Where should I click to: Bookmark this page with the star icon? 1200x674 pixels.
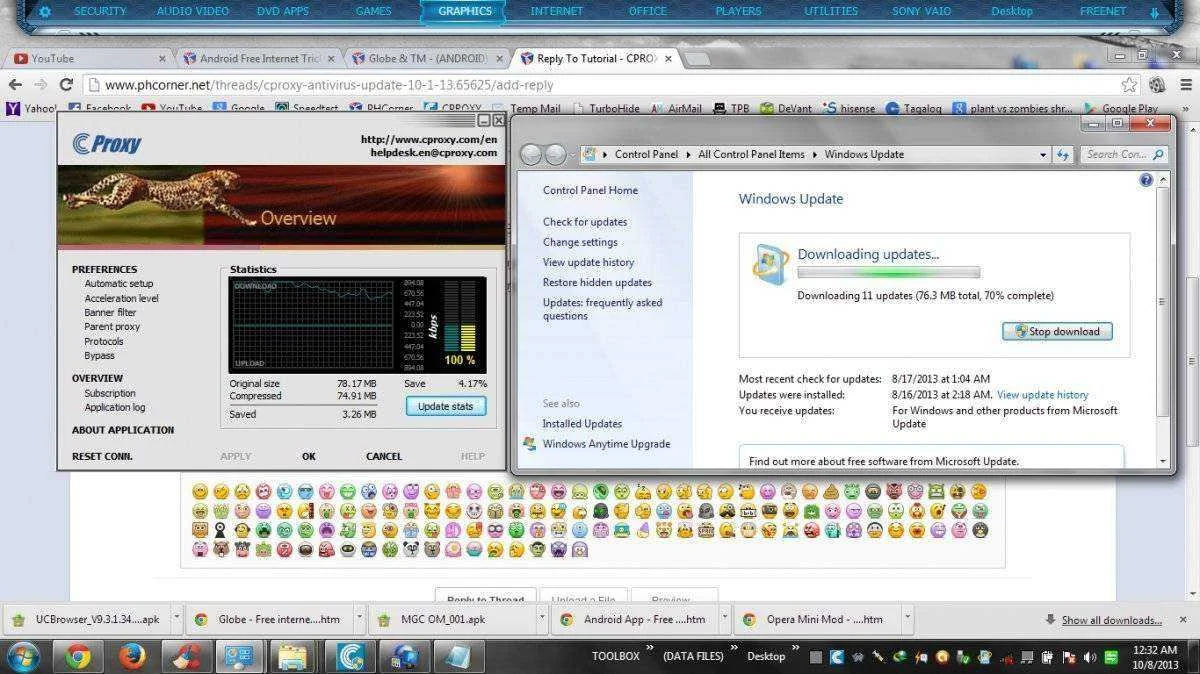1129,85
